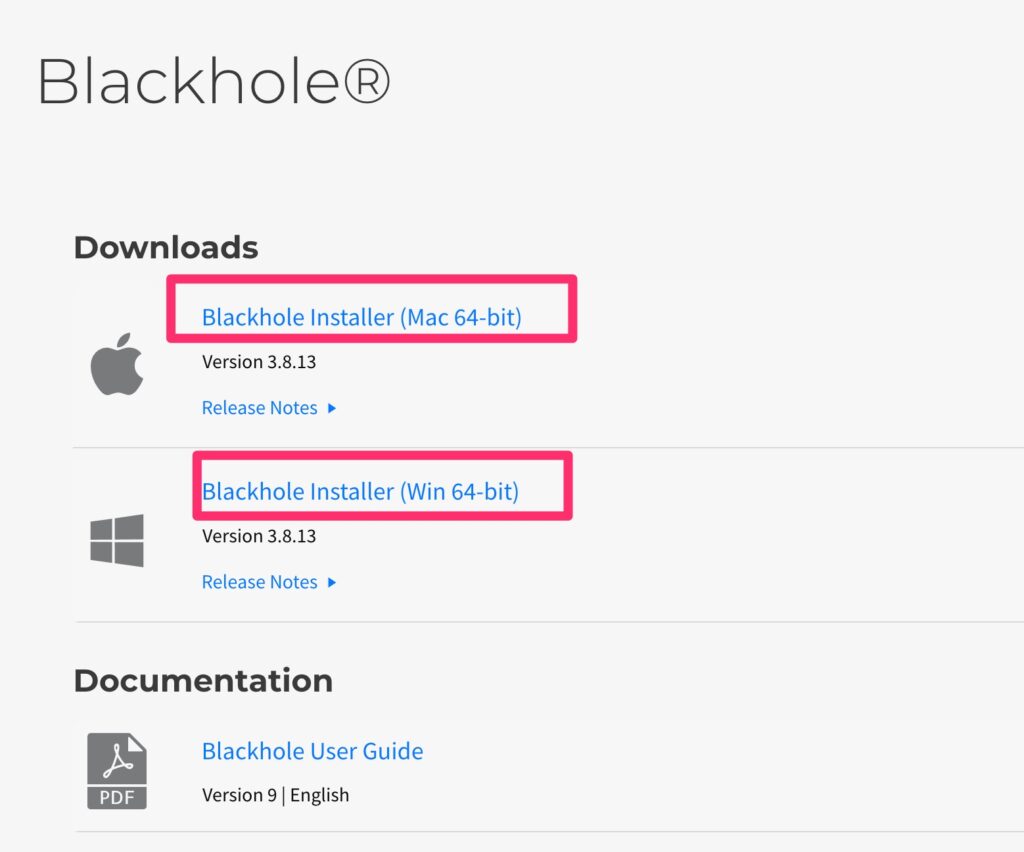The width and height of the screenshot is (1024, 852).
Task: Click divider line between Mac and Windows rows
Action: tap(548, 447)
